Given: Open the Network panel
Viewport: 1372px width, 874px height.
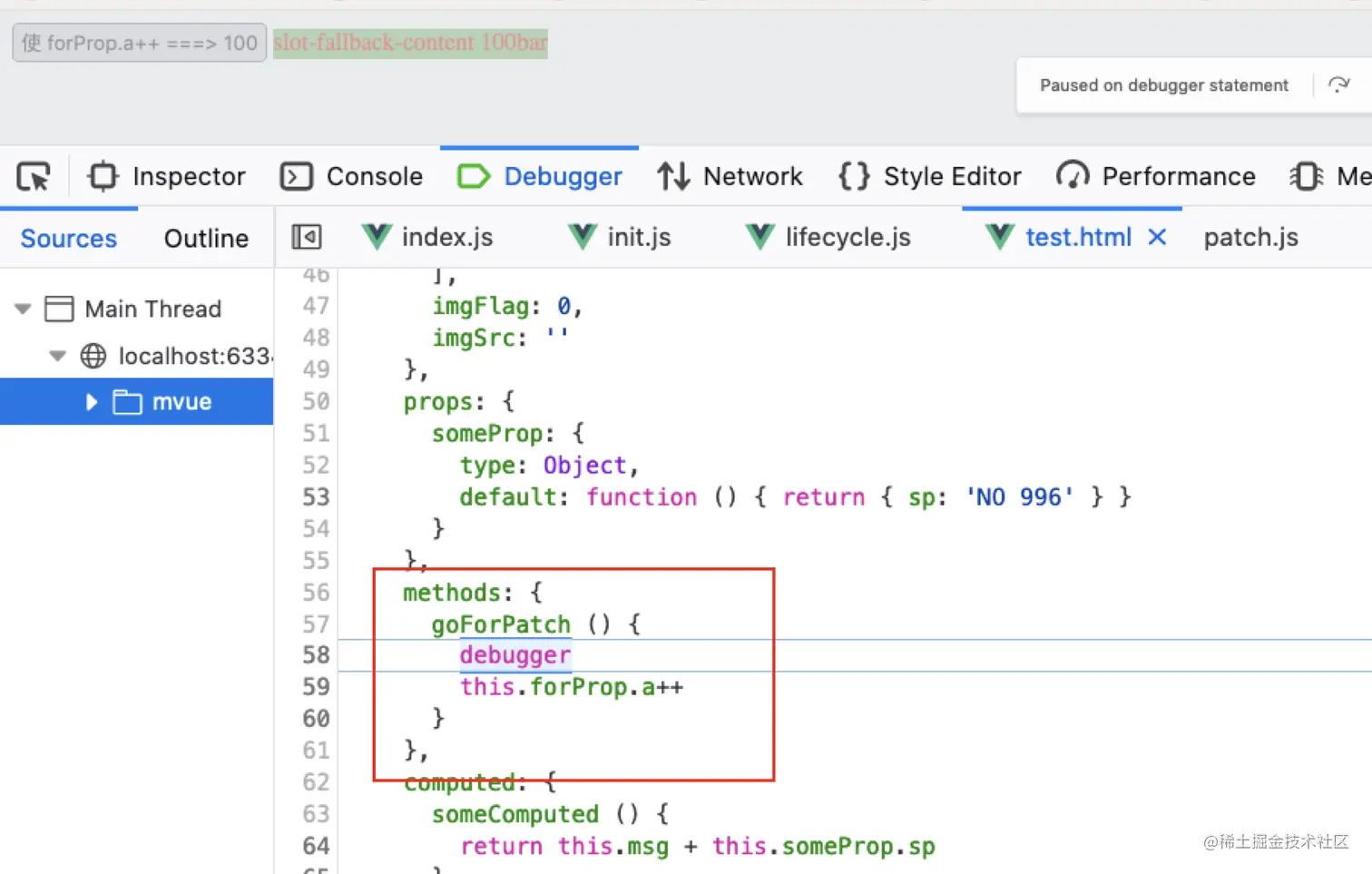Looking at the screenshot, I should (730, 176).
